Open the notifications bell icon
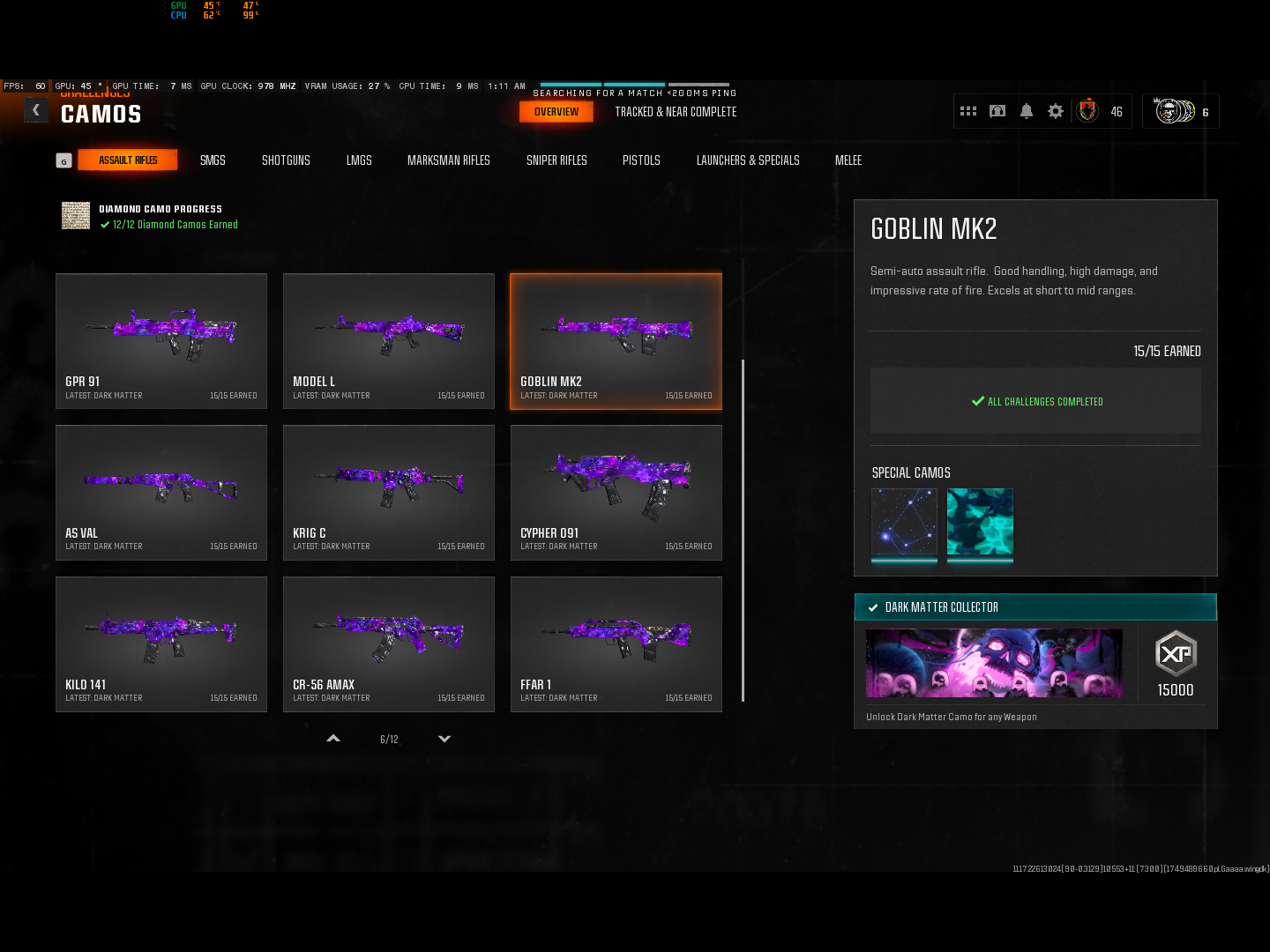 [x=1026, y=110]
